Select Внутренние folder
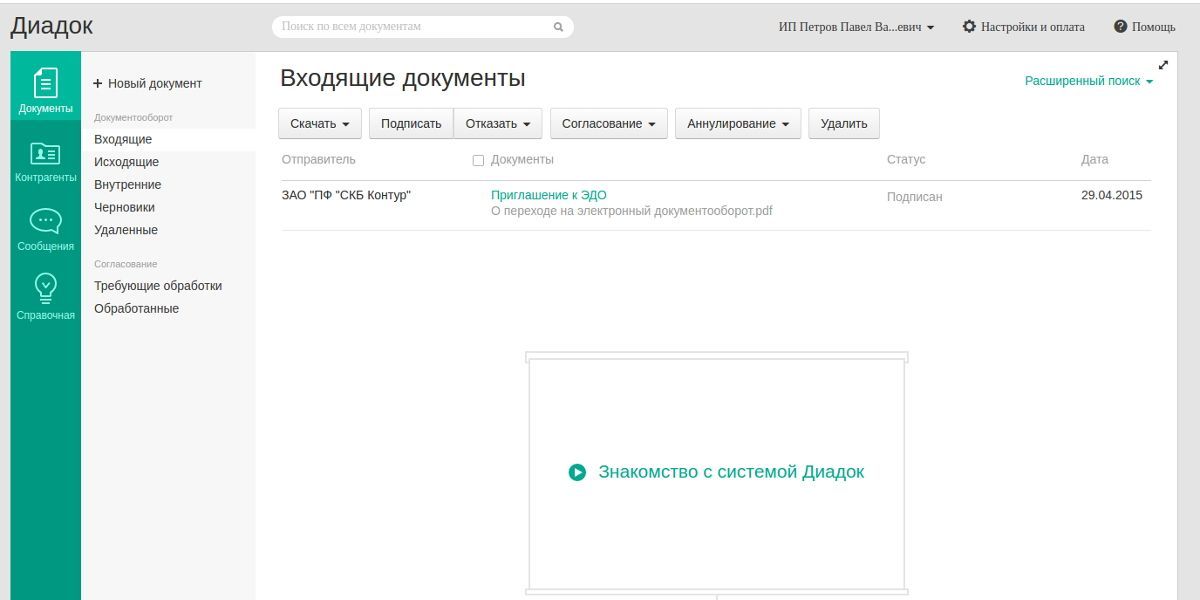The width and height of the screenshot is (1200, 600). (127, 185)
